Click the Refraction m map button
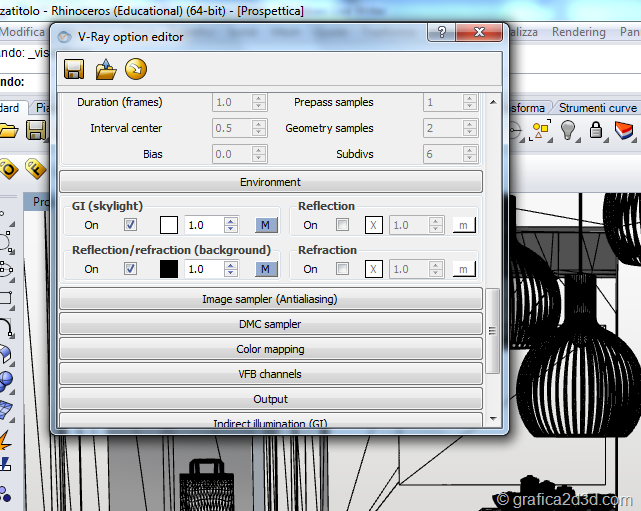This screenshot has height=511, width=641. click(x=464, y=269)
